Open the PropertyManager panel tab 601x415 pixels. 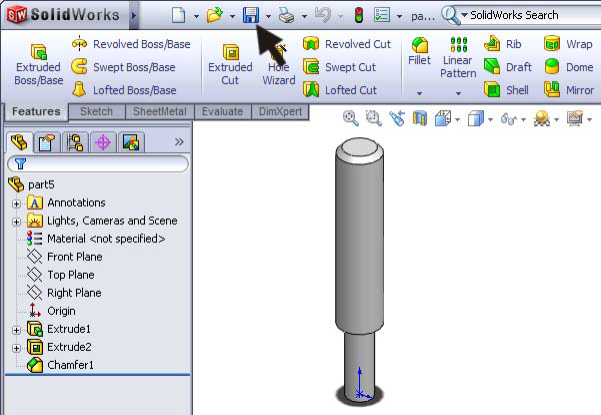(47, 142)
